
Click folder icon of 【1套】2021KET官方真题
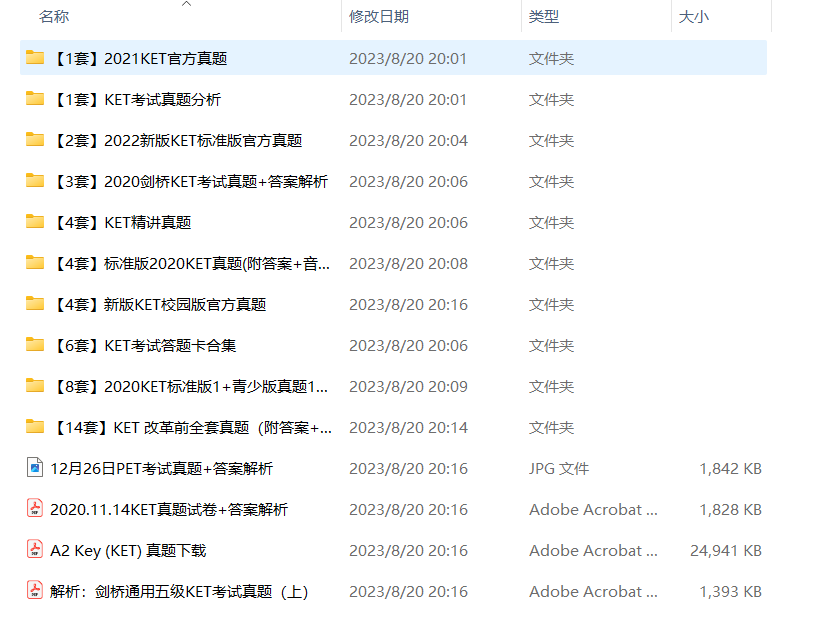coord(35,58)
